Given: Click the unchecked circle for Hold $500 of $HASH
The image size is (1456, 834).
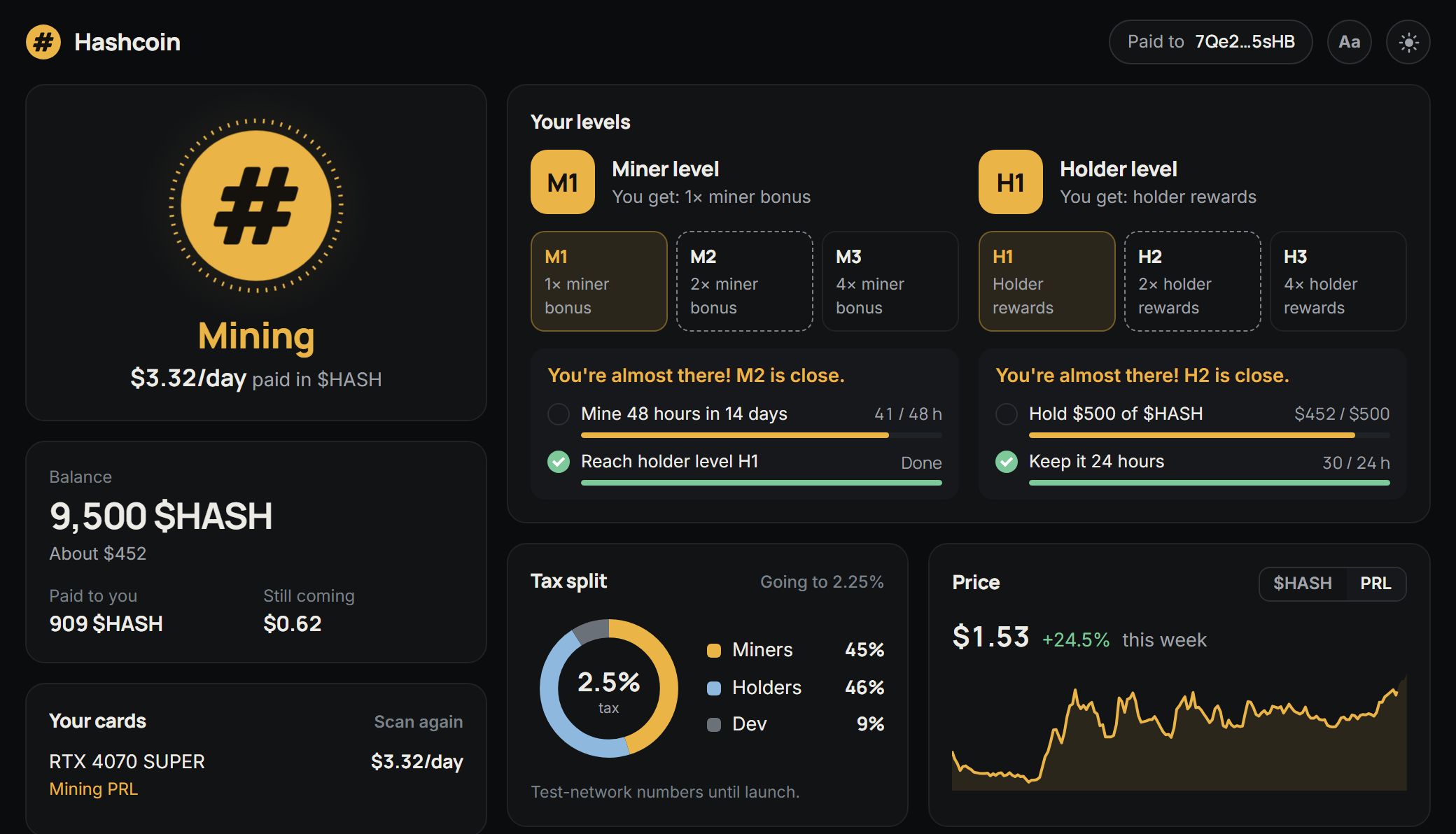Looking at the screenshot, I should pyautogui.click(x=1007, y=414).
